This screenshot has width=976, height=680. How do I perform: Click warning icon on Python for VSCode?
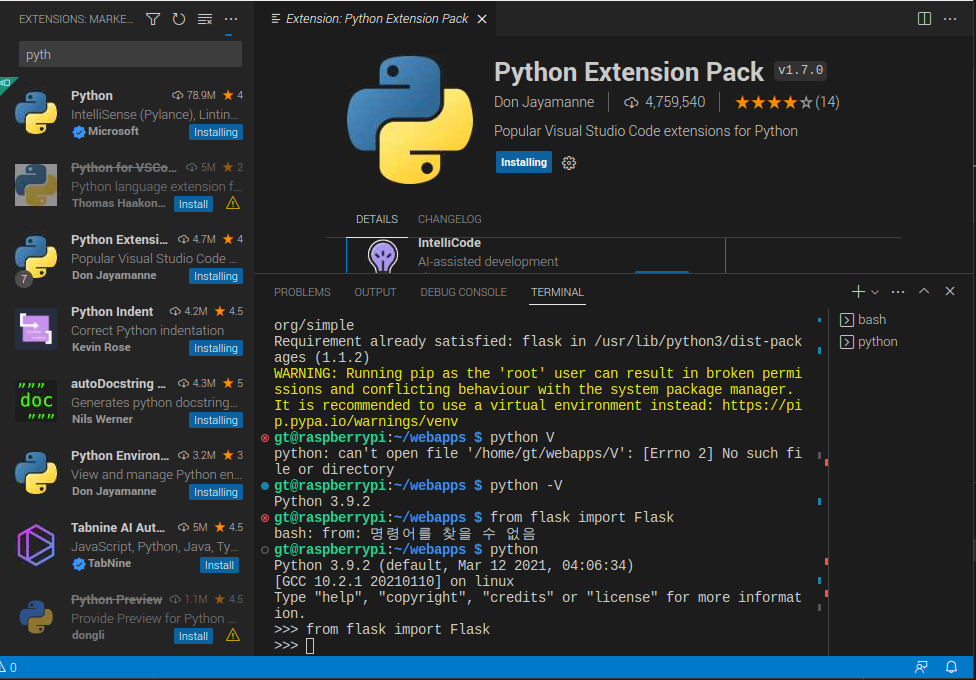[x=233, y=204]
